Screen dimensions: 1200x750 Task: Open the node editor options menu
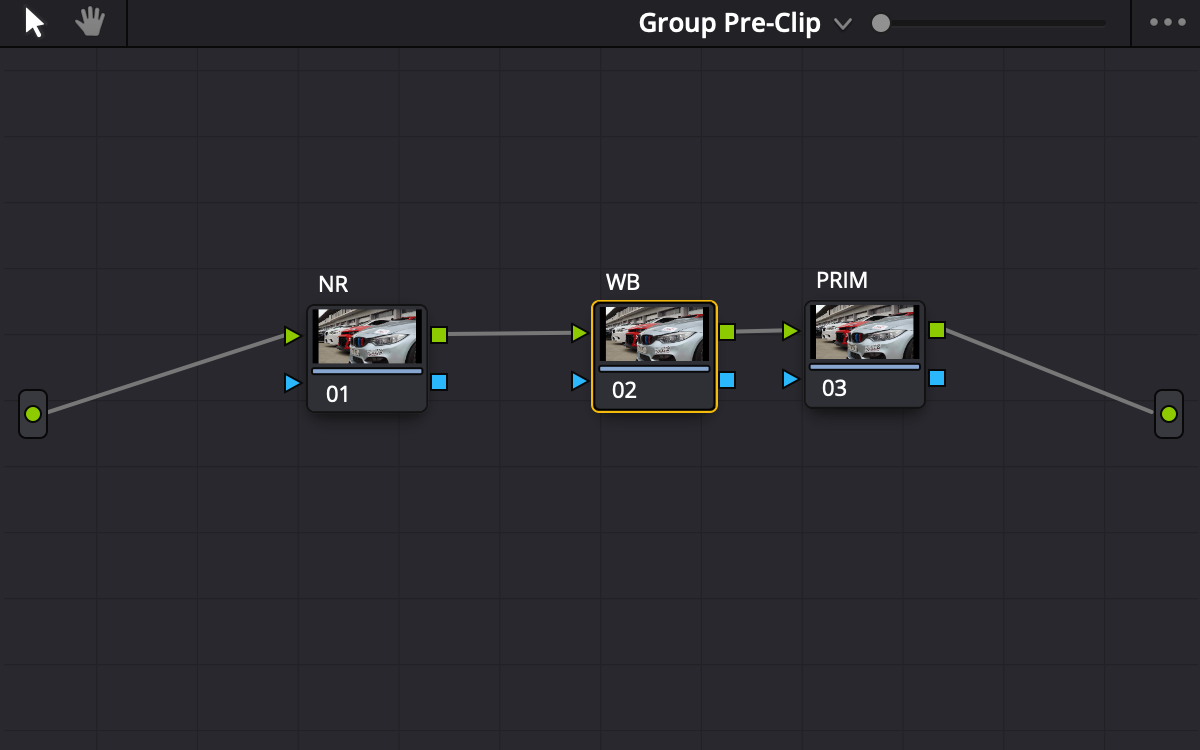tap(1166, 20)
